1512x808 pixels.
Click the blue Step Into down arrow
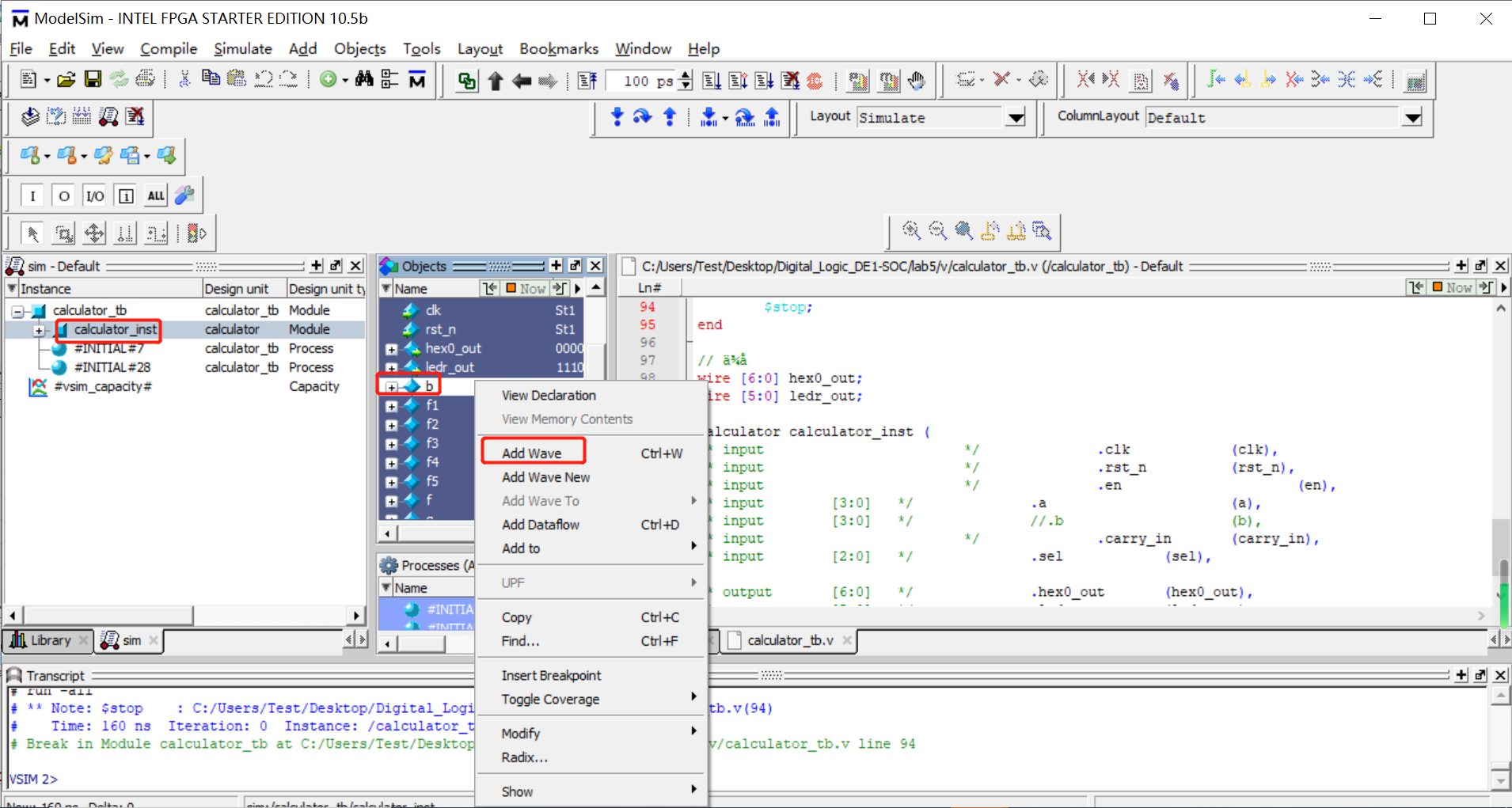pos(617,117)
